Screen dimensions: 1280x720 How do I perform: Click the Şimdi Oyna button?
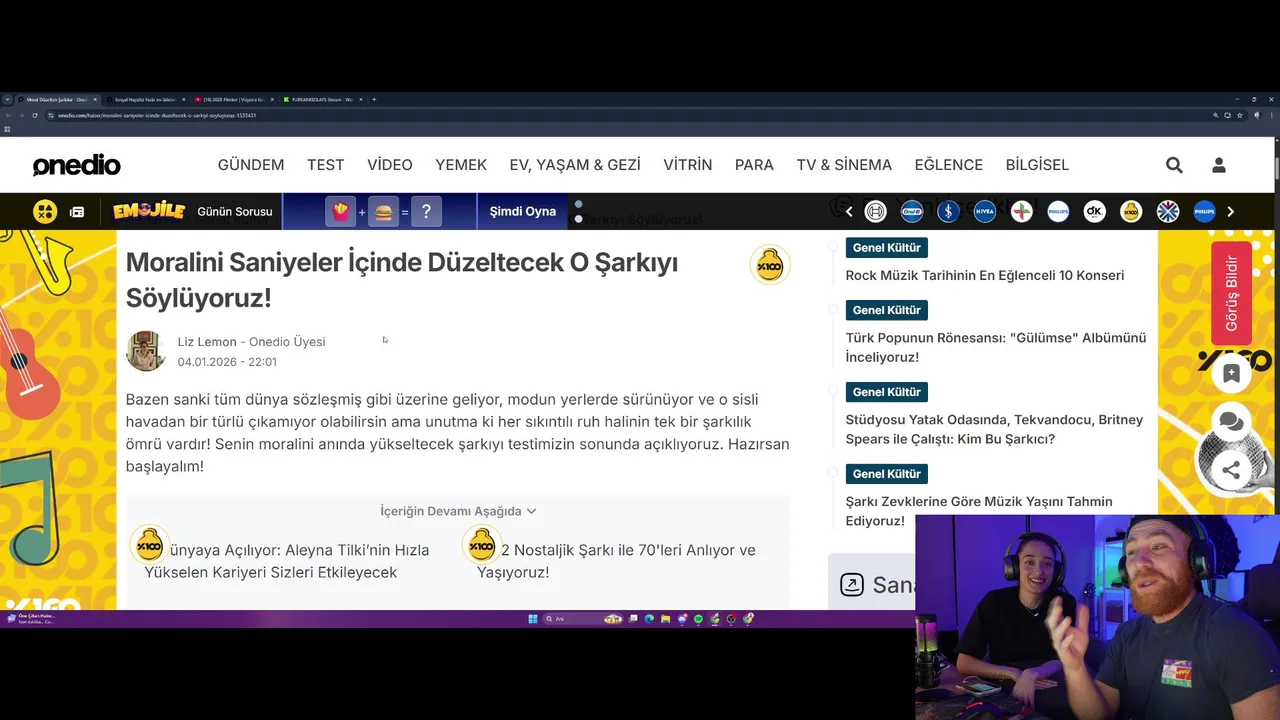pyautogui.click(x=523, y=212)
